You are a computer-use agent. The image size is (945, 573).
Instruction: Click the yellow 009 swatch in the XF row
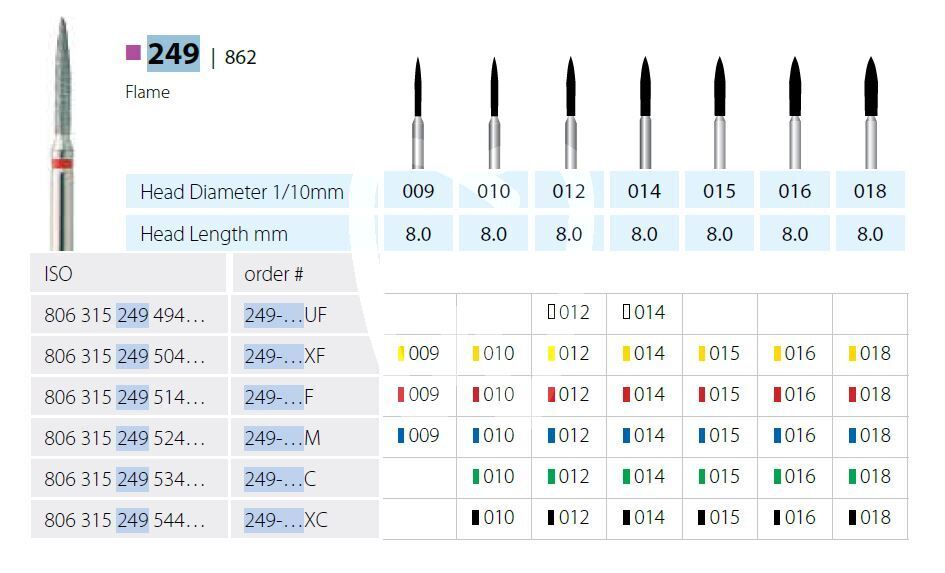click(401, 353)
